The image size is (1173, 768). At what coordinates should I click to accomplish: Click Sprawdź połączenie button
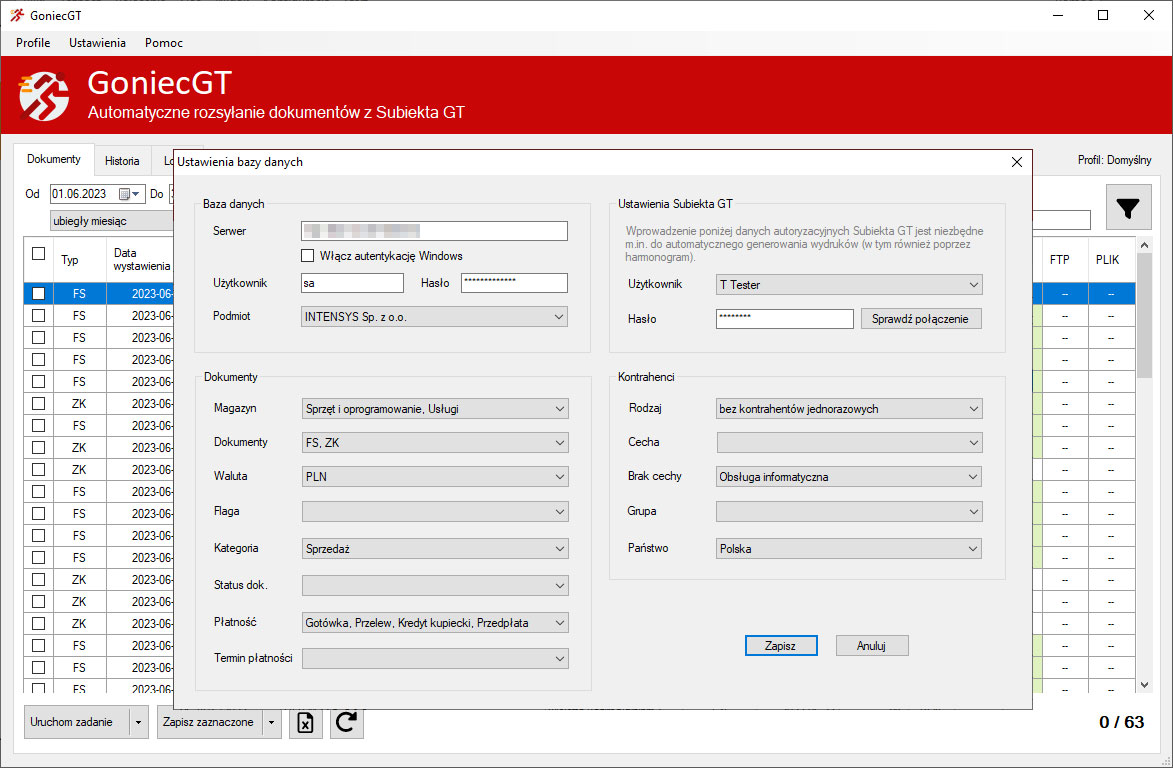pyautogui.click(x=921, y=319)
